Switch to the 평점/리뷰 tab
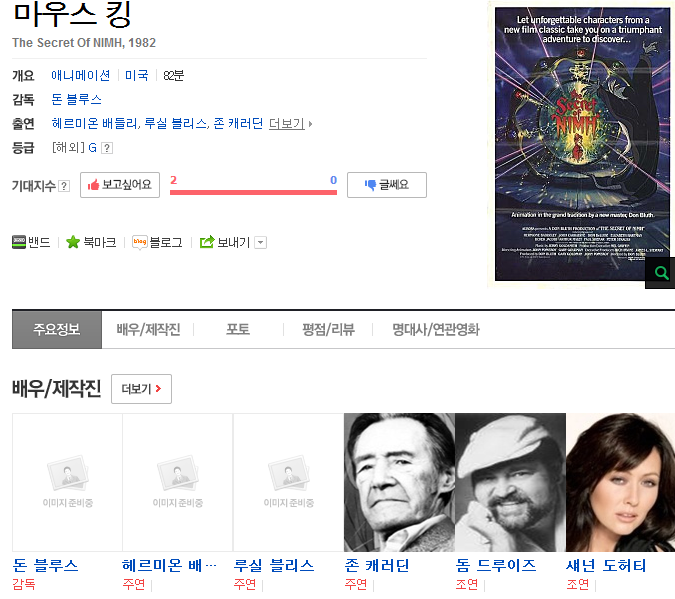The image size is (675, 599). pos(328,329)
